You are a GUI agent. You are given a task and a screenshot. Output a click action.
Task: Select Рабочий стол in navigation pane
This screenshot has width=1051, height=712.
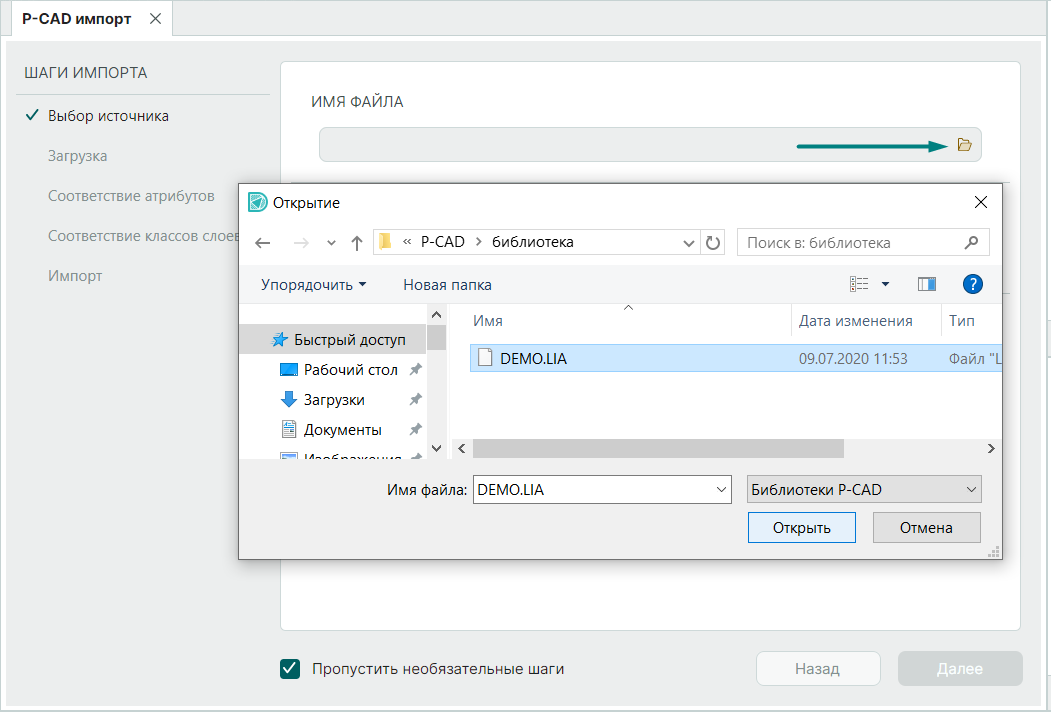350,370
